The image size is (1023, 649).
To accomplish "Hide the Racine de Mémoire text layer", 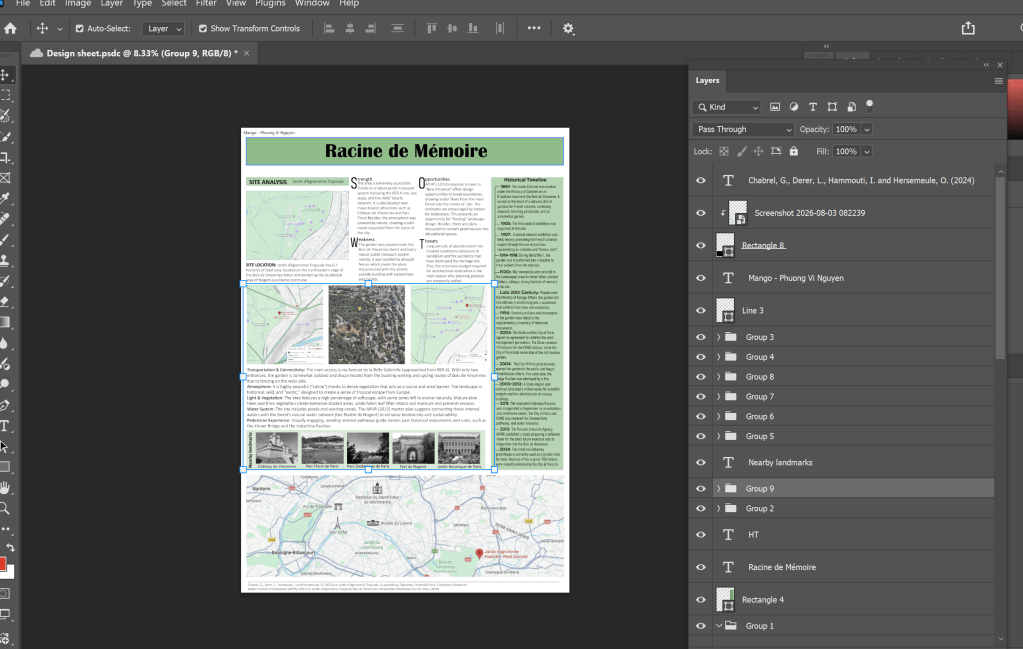I will click(x=701, y=567).
